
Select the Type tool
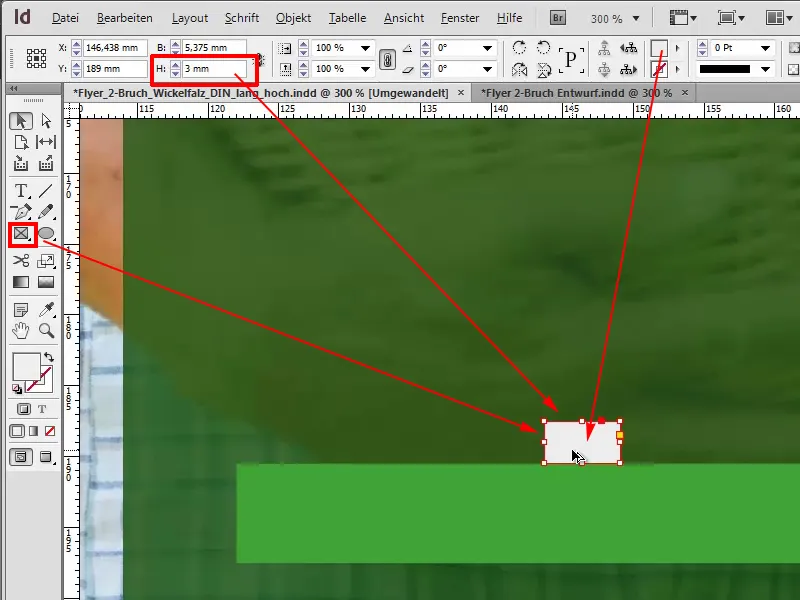point(21,191)
